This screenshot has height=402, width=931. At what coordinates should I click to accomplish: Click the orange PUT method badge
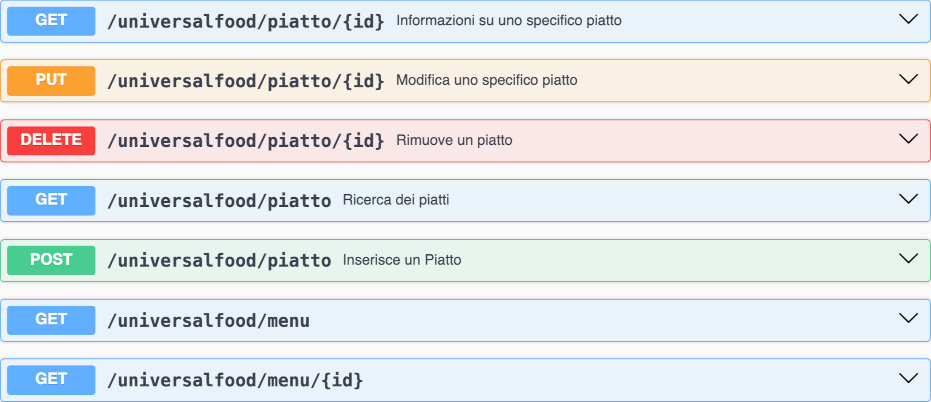click(x=51, y=80)
